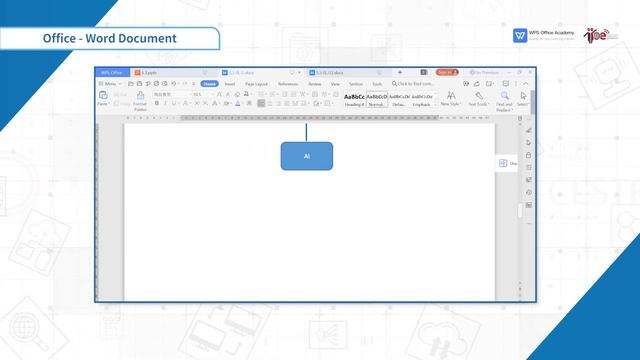Open the New Style dropdown
This screenshot has height=360, width=640.
point(451,99)
